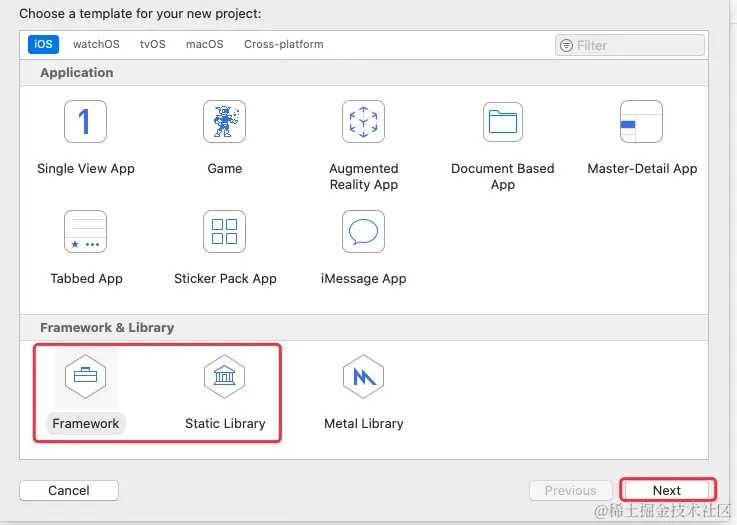737x525 pixels.
Task: Click the Framework label text
Action: coord(86,423)
